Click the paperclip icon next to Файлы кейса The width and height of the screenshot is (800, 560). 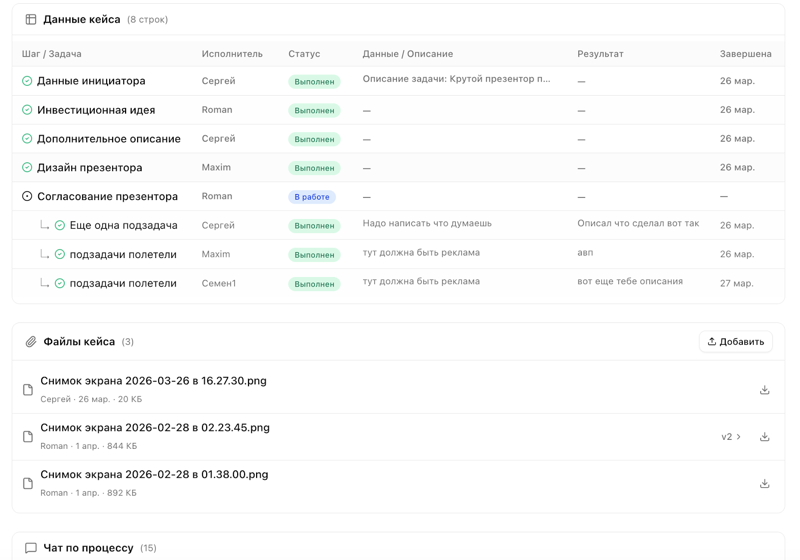coord(31,342)
